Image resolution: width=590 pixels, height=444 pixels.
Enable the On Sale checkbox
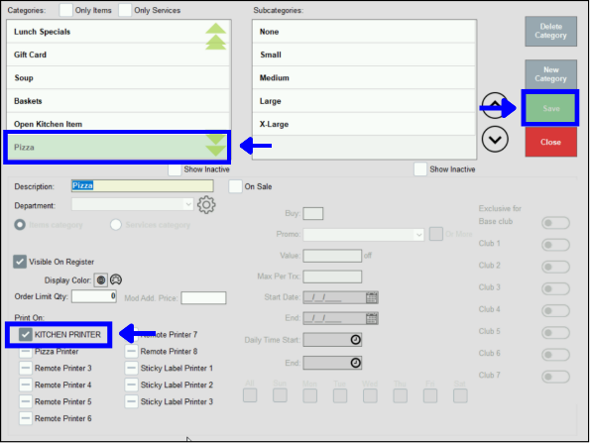[235, 186]
